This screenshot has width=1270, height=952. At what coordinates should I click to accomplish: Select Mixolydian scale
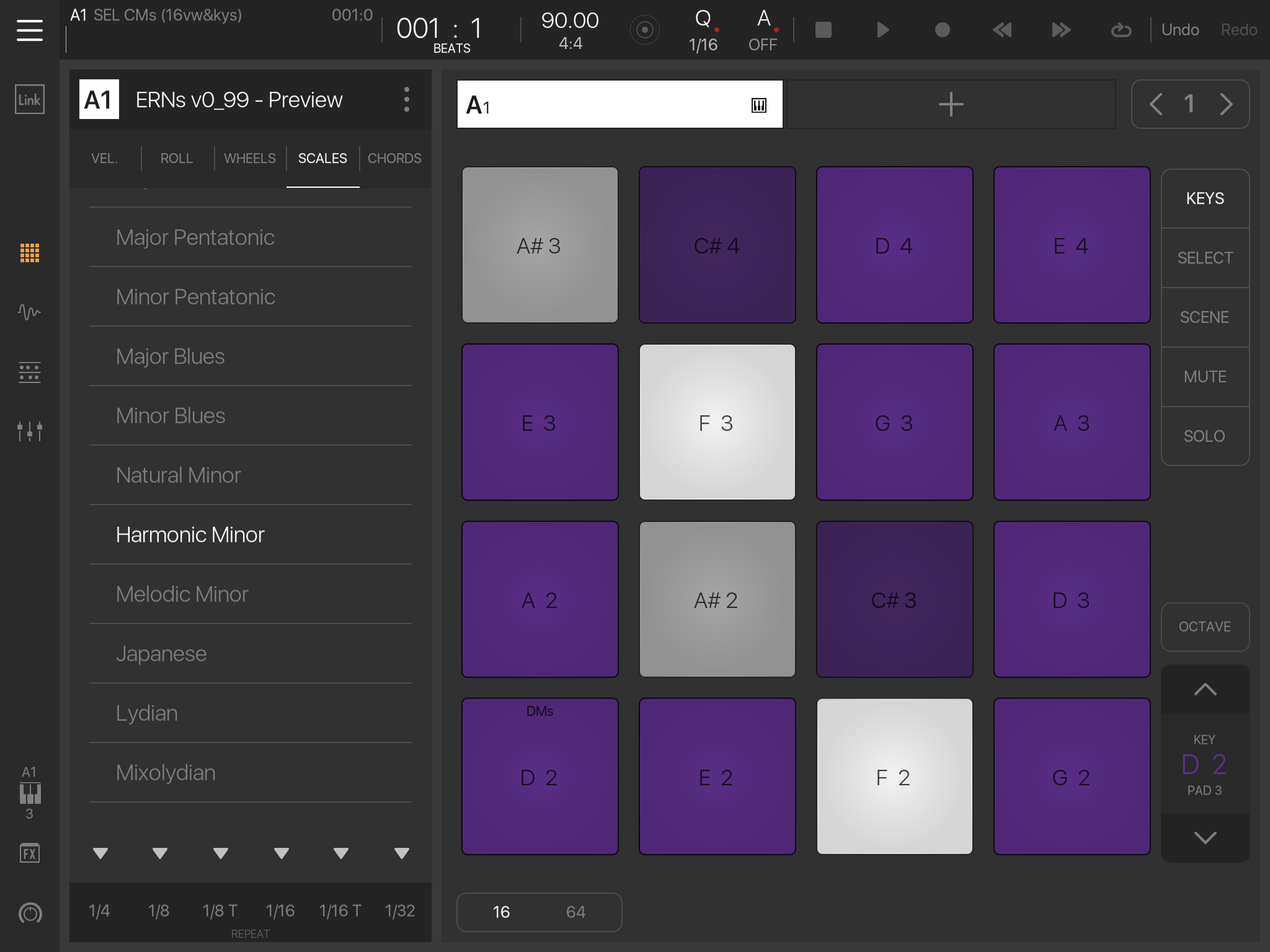click(251, 773)
